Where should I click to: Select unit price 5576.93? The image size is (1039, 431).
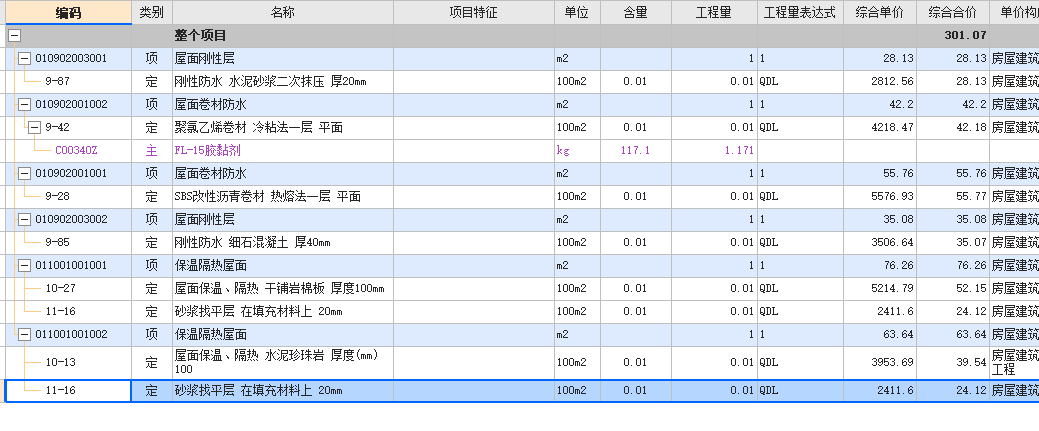pos(879,196)
